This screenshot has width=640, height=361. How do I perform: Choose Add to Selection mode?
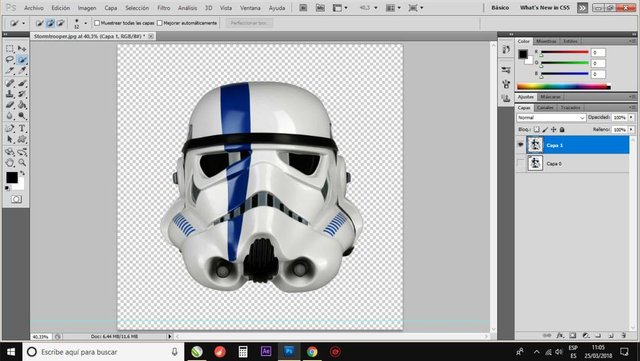click(x=50, y=23)
